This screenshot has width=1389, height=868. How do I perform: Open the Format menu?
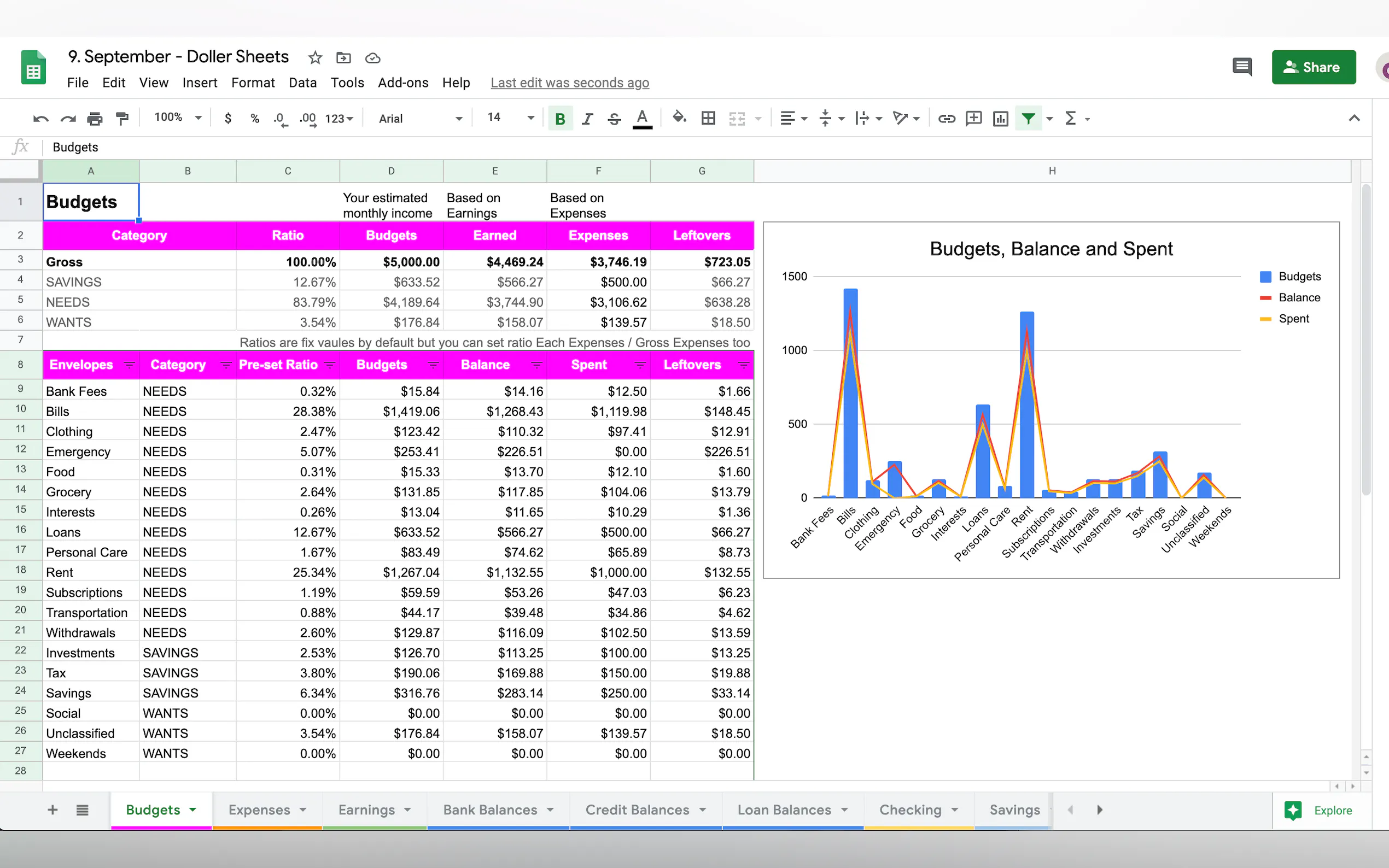coord(253,83)
